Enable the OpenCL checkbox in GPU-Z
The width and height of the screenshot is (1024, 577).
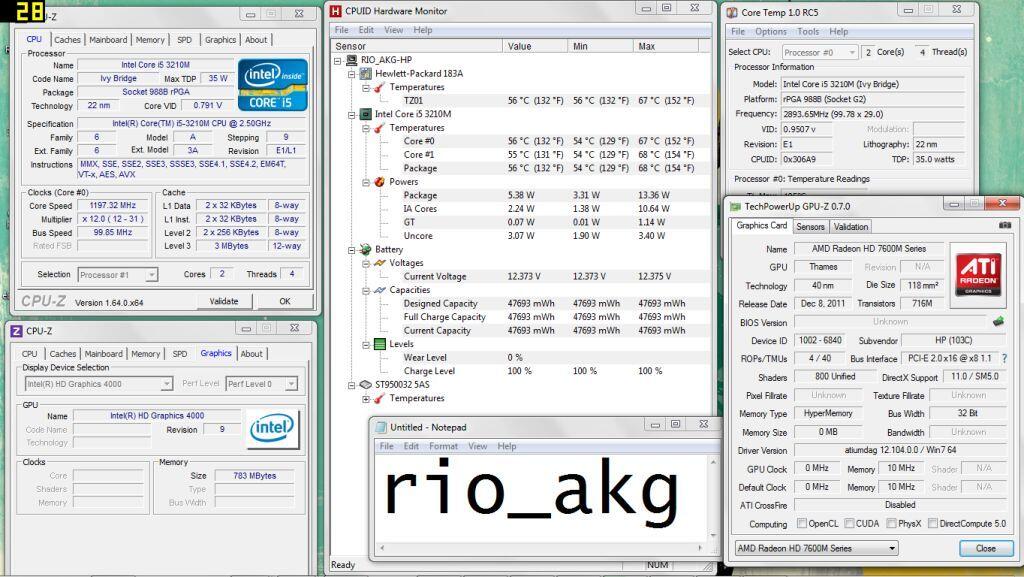point(802,523)
